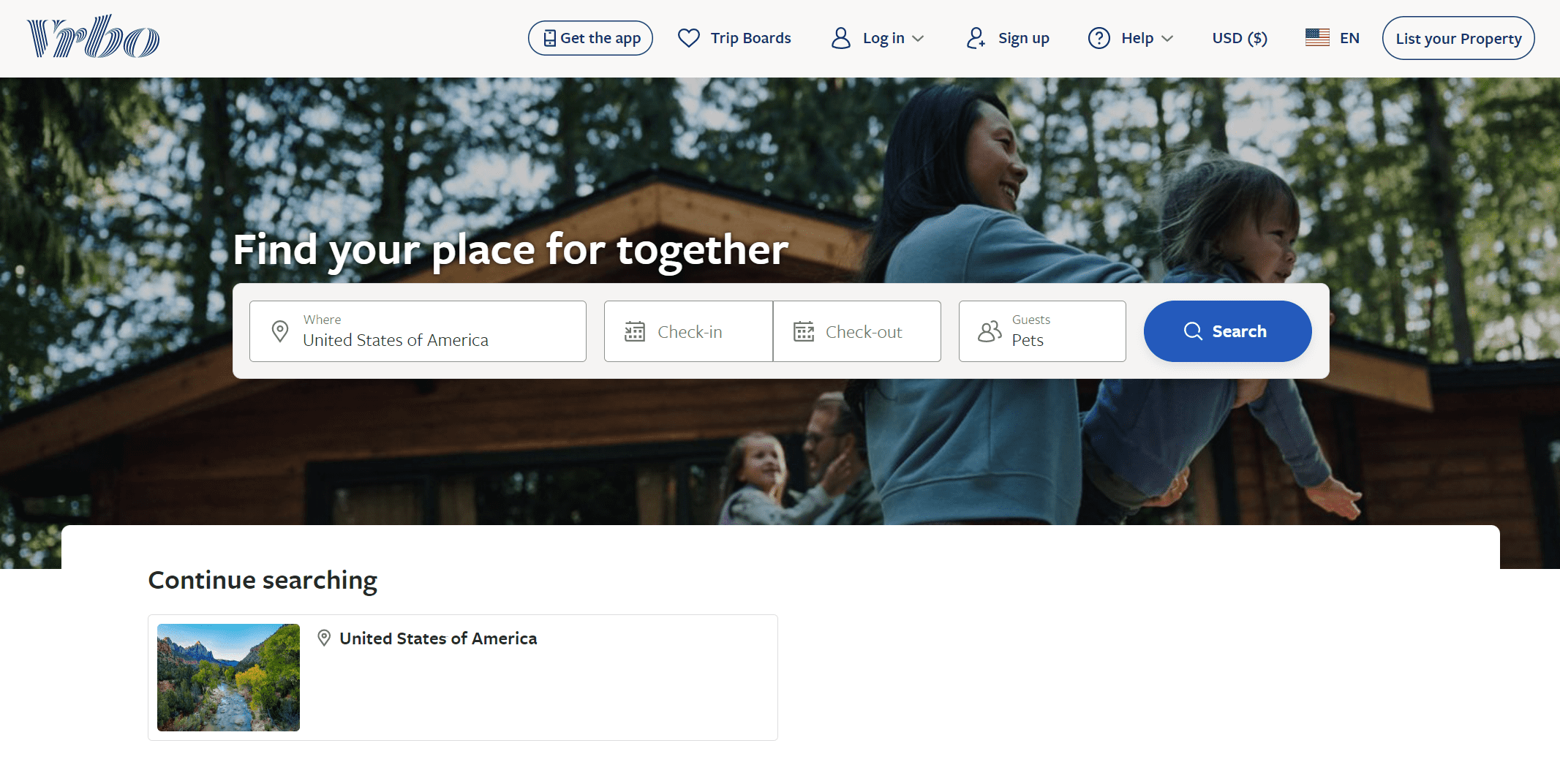Screen dimensions: 1560x784
Task: Click List your Property button
Action: coord(1458,38)
